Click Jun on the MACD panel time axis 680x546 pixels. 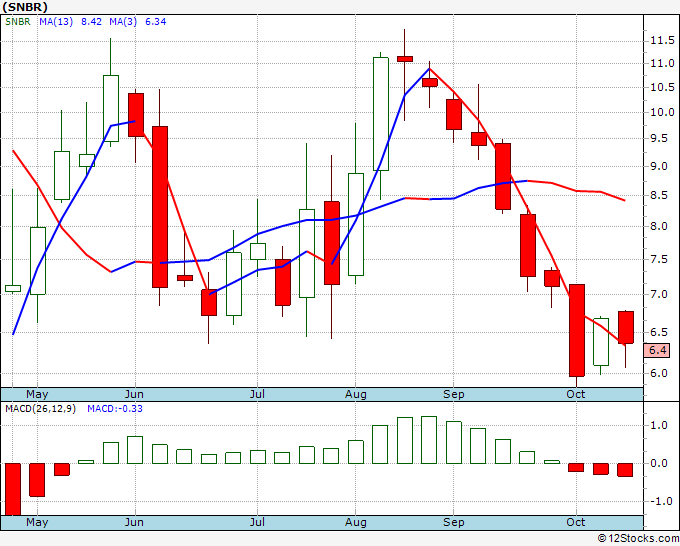[134, 522]
